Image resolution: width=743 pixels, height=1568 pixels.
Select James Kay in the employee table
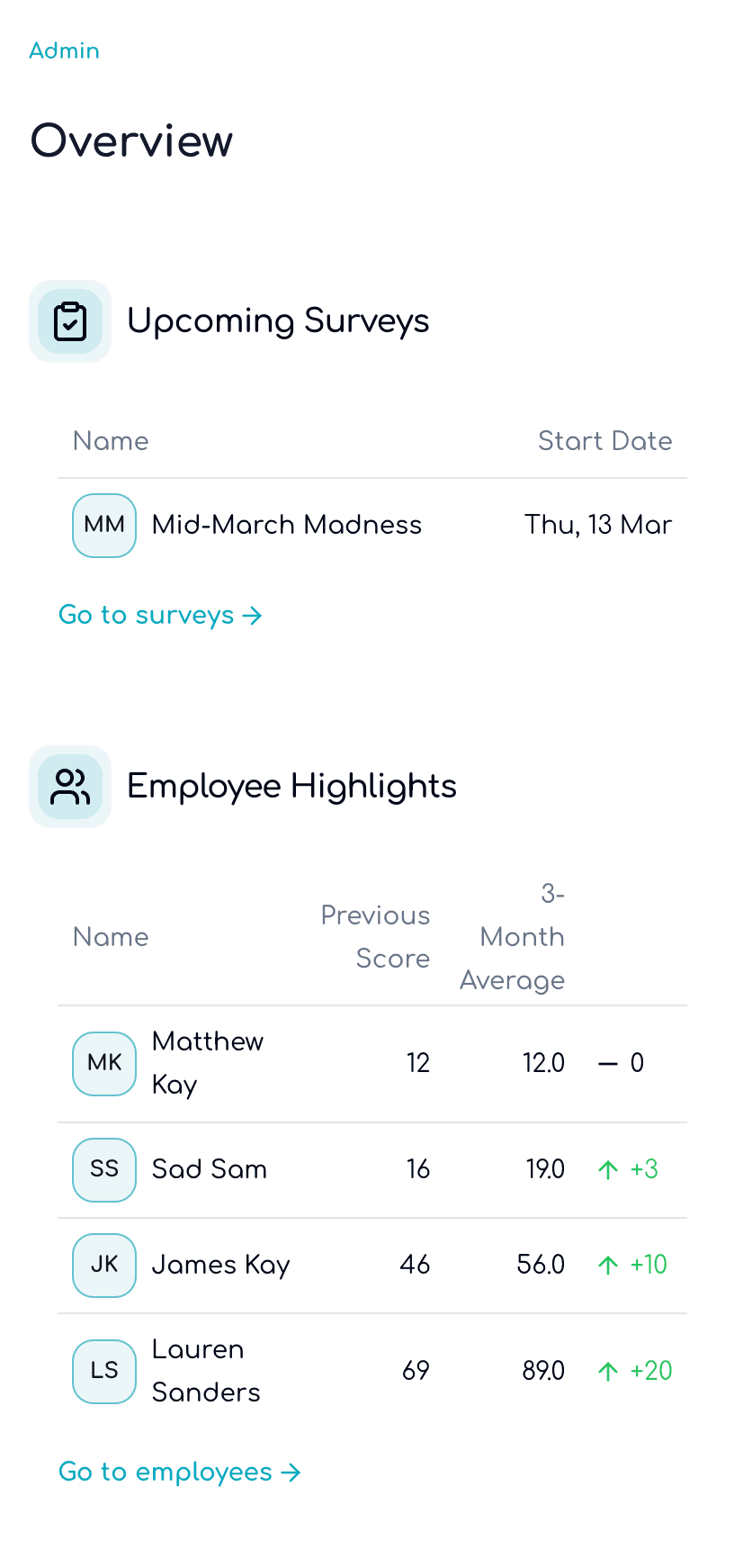click(x=221, y=1266)
